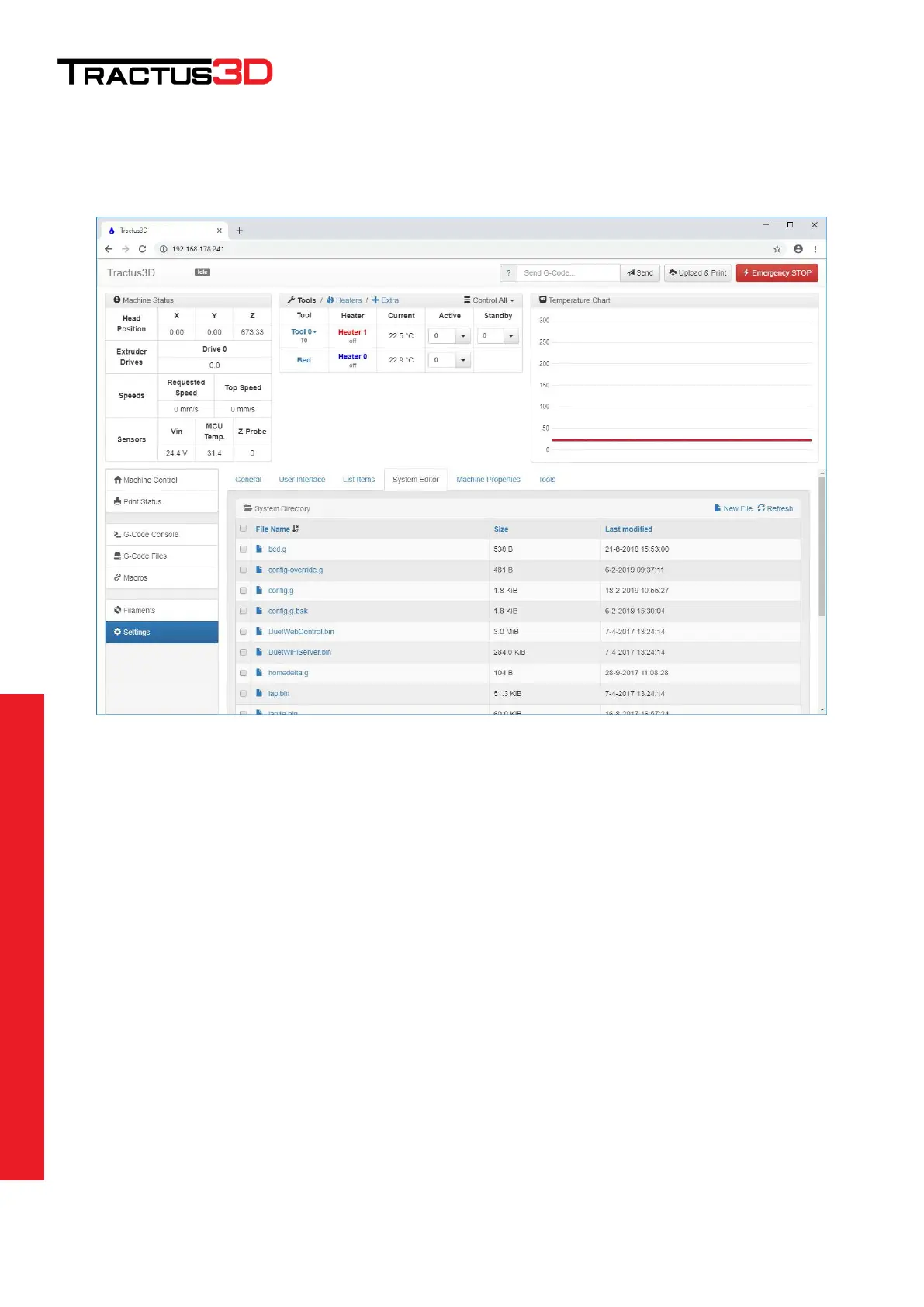Bookmark the page with the star icon
The width and height of the screenshot is (924, 1307).
pyautogui.click(x=777, y=249)
